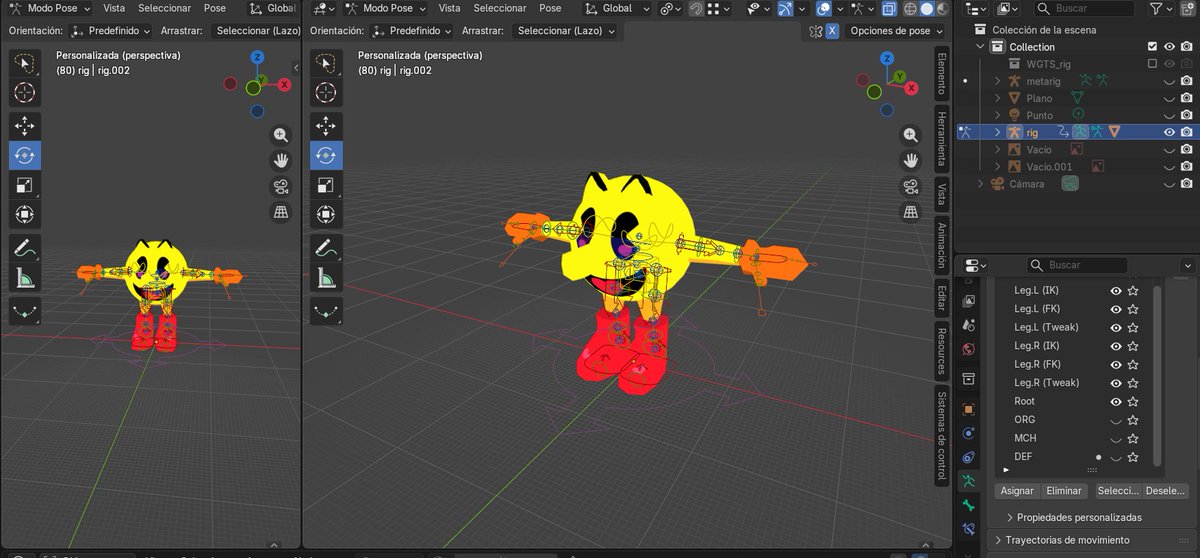Viewport: 1200px width, 558px height.
Task: Pick the Scale tool in left viewport
Action: (x=24, y=185)
